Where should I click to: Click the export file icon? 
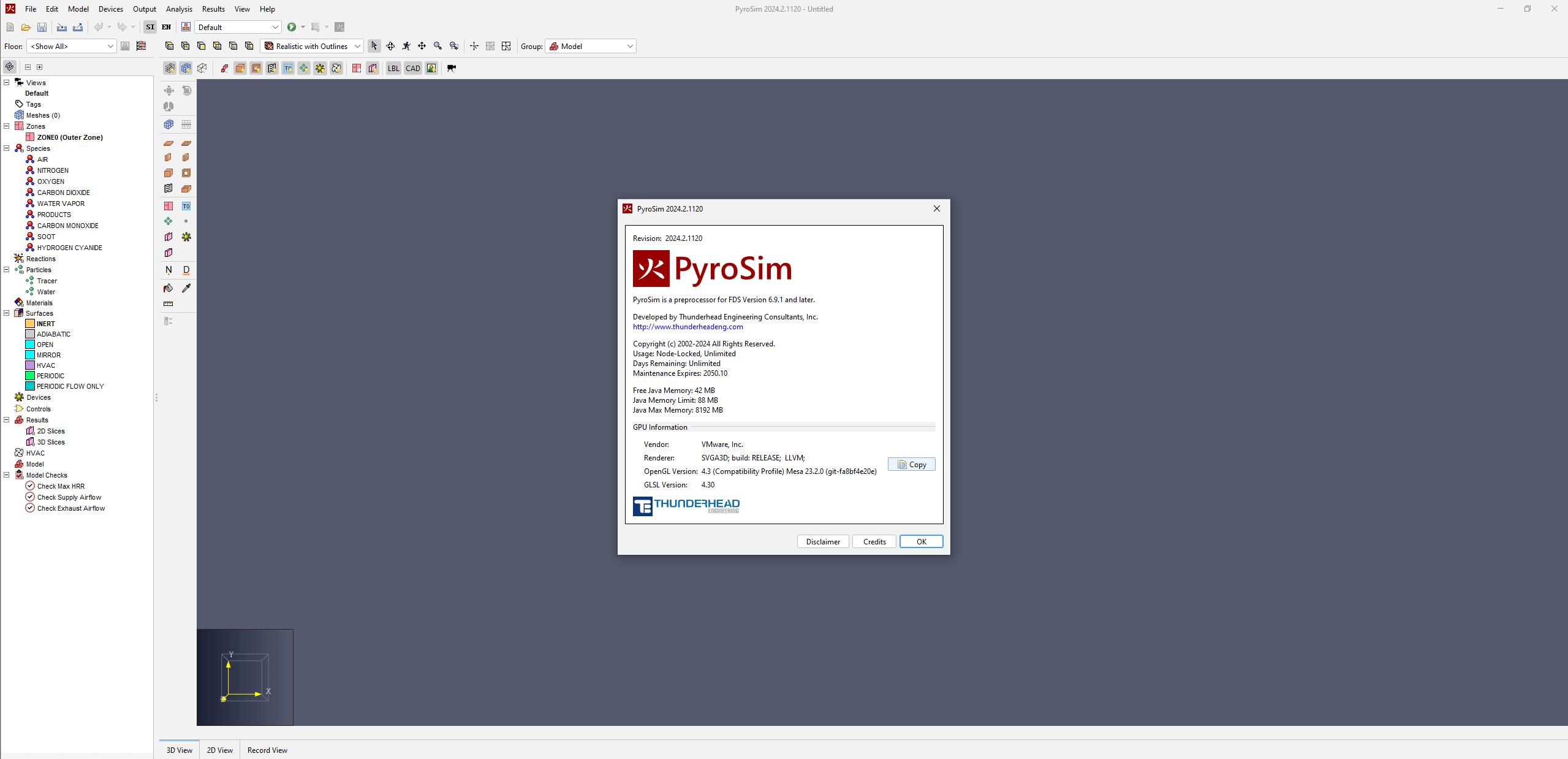coord(78,27)
